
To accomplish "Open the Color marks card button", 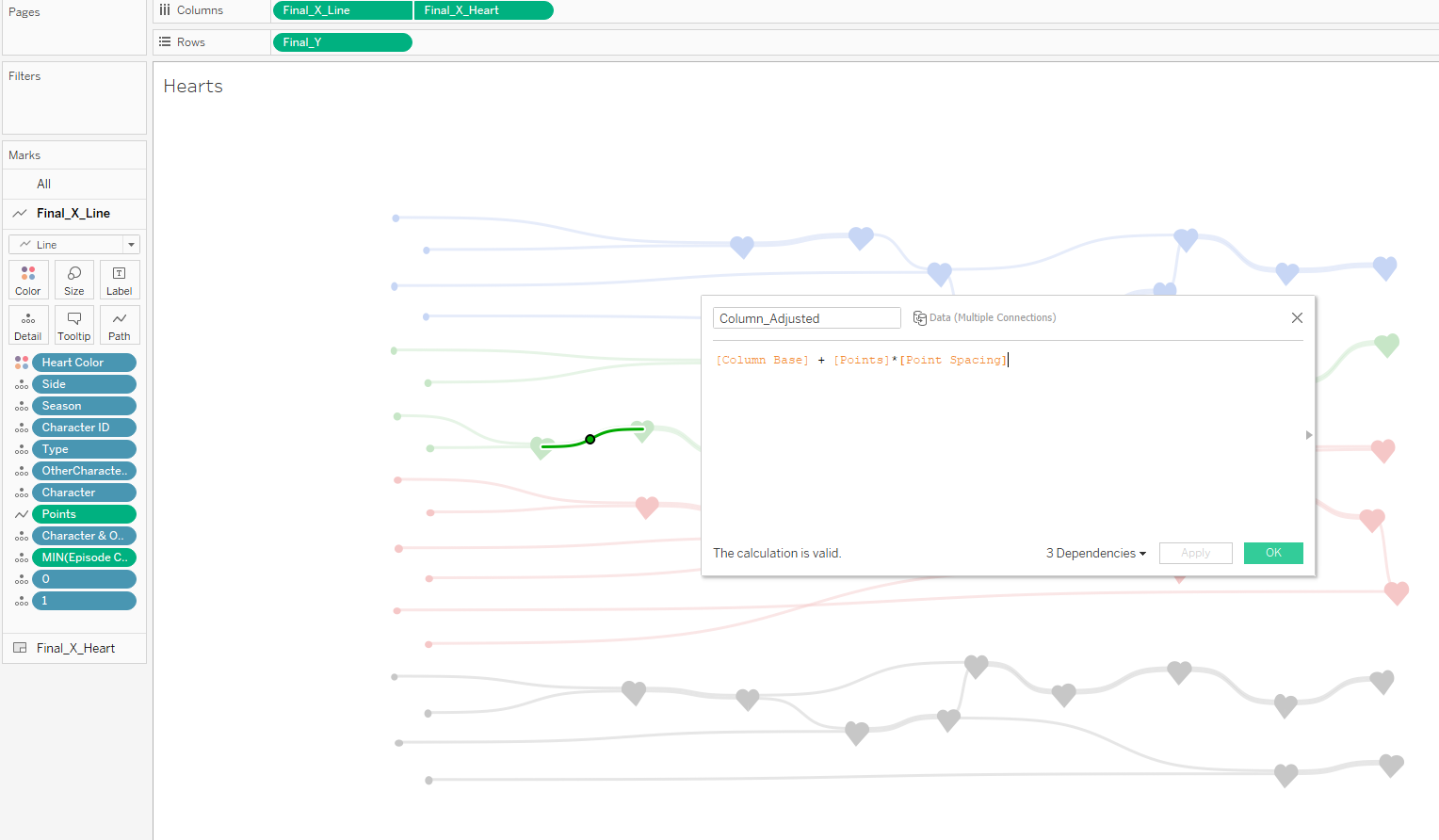I will tap(28, 280).
